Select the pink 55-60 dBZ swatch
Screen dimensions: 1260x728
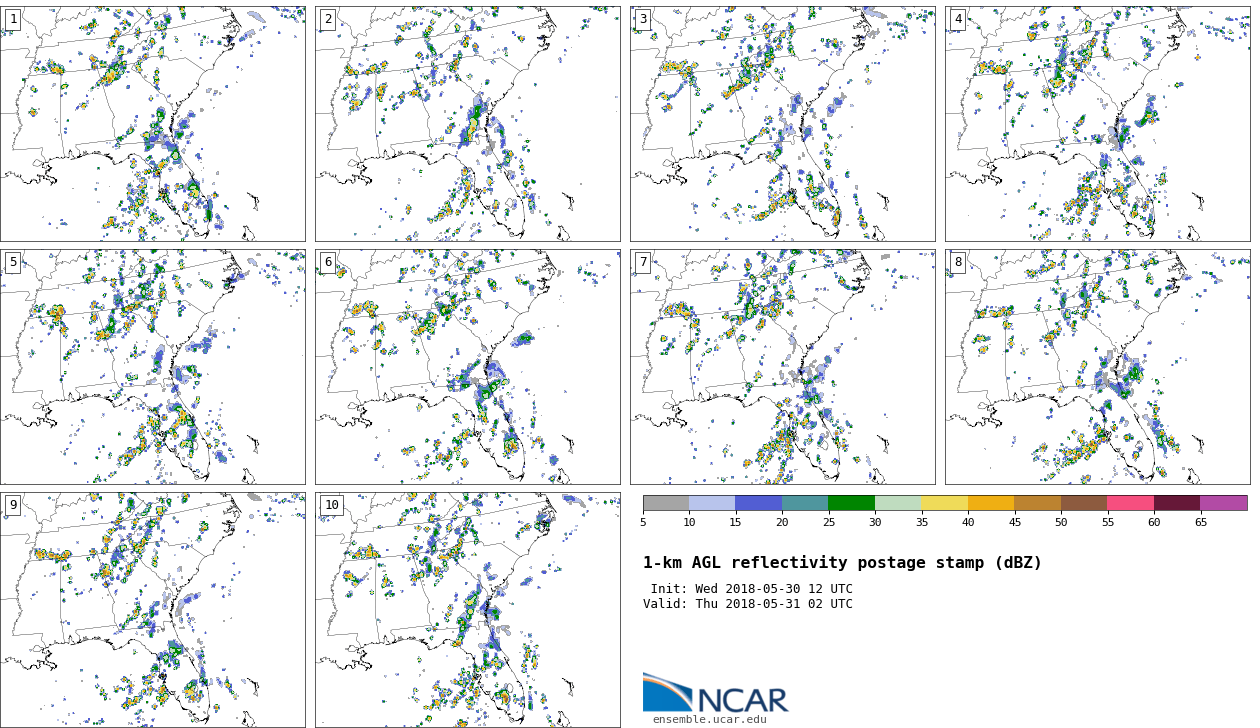coord(1131,503)
